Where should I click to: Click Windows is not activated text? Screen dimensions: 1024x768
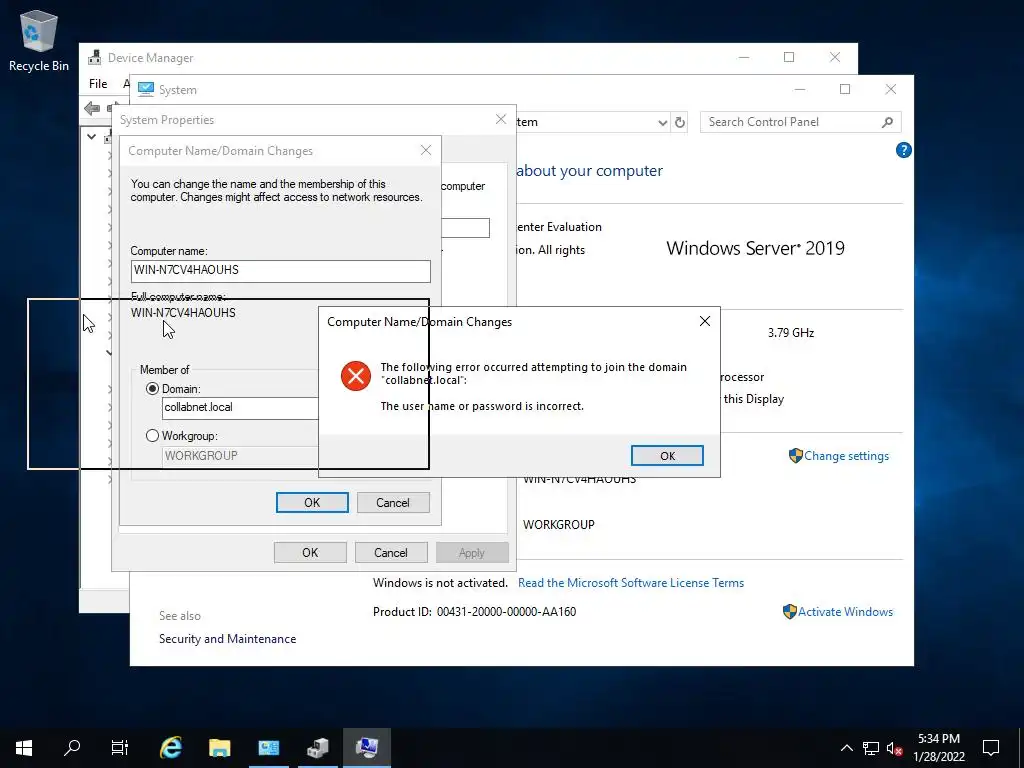tap(440, 583)
